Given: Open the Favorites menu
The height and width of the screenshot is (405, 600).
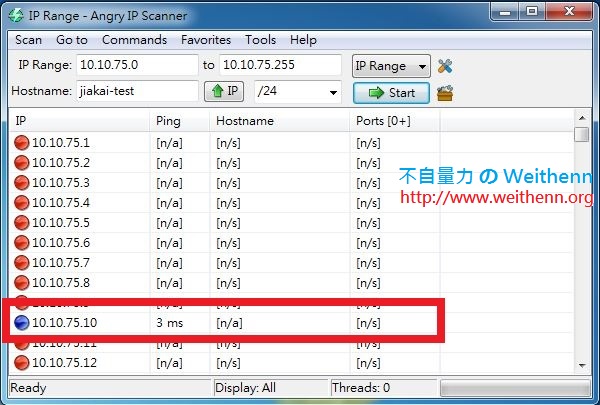Looking at the screenshot, I should click(206, 40).
